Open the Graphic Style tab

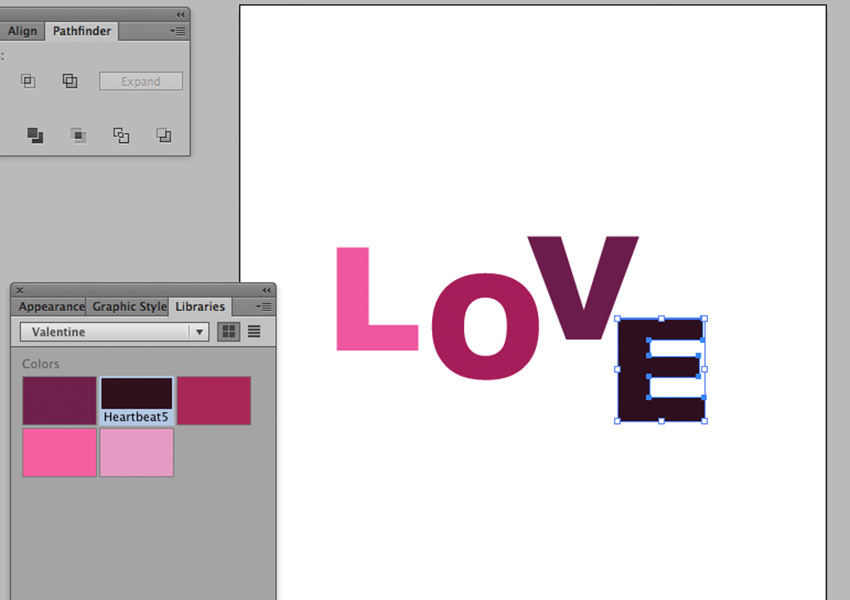pos(129,307)
